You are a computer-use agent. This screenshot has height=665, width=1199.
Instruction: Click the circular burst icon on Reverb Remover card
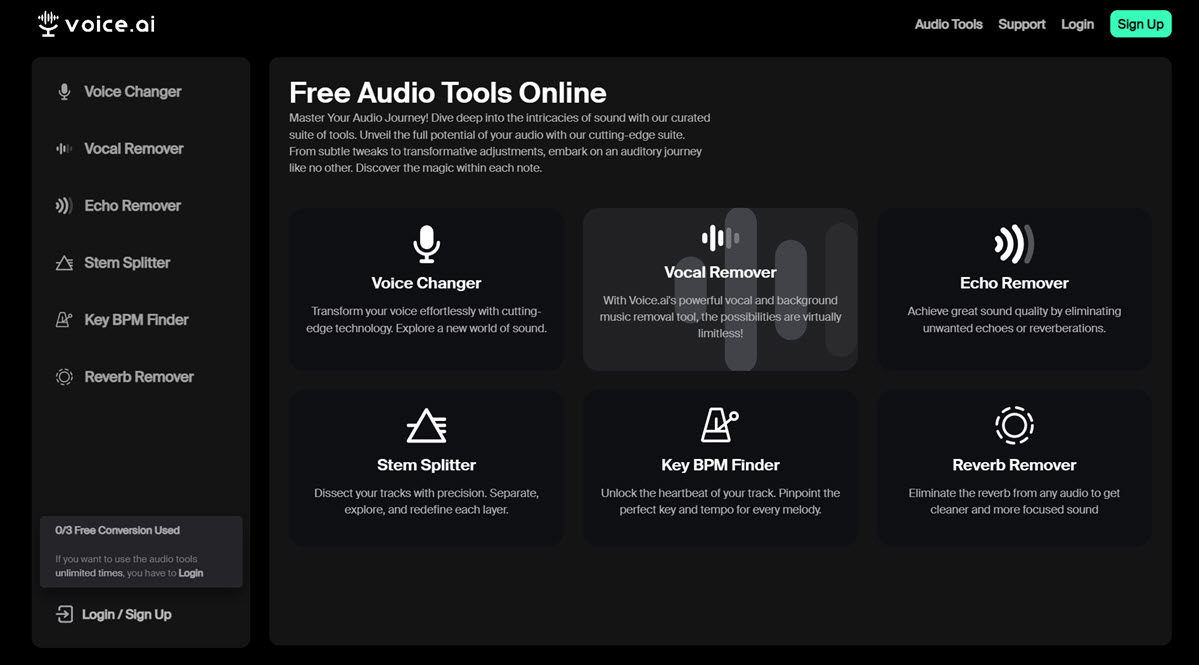(1013, 427)
